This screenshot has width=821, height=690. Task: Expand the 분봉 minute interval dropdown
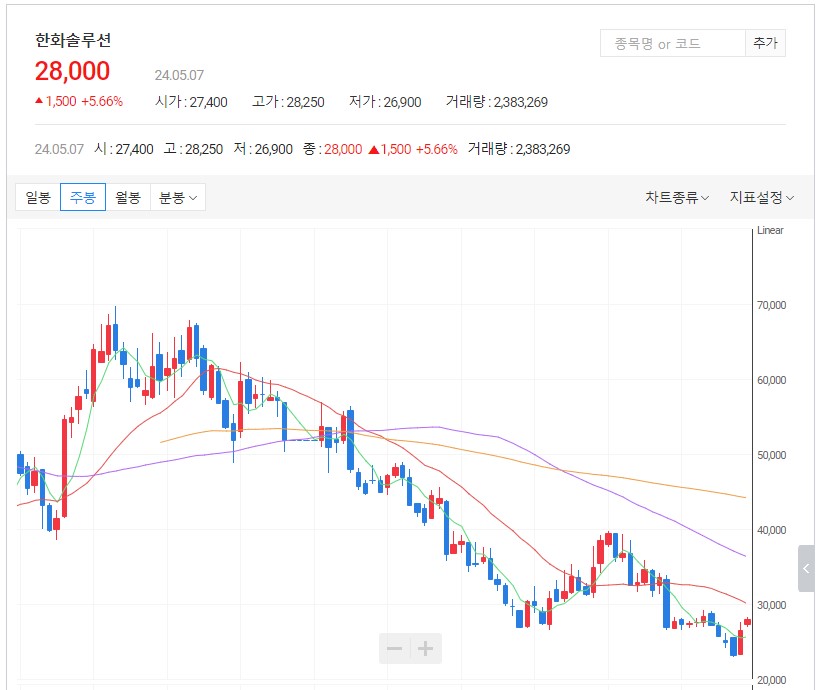pos(178,197)
